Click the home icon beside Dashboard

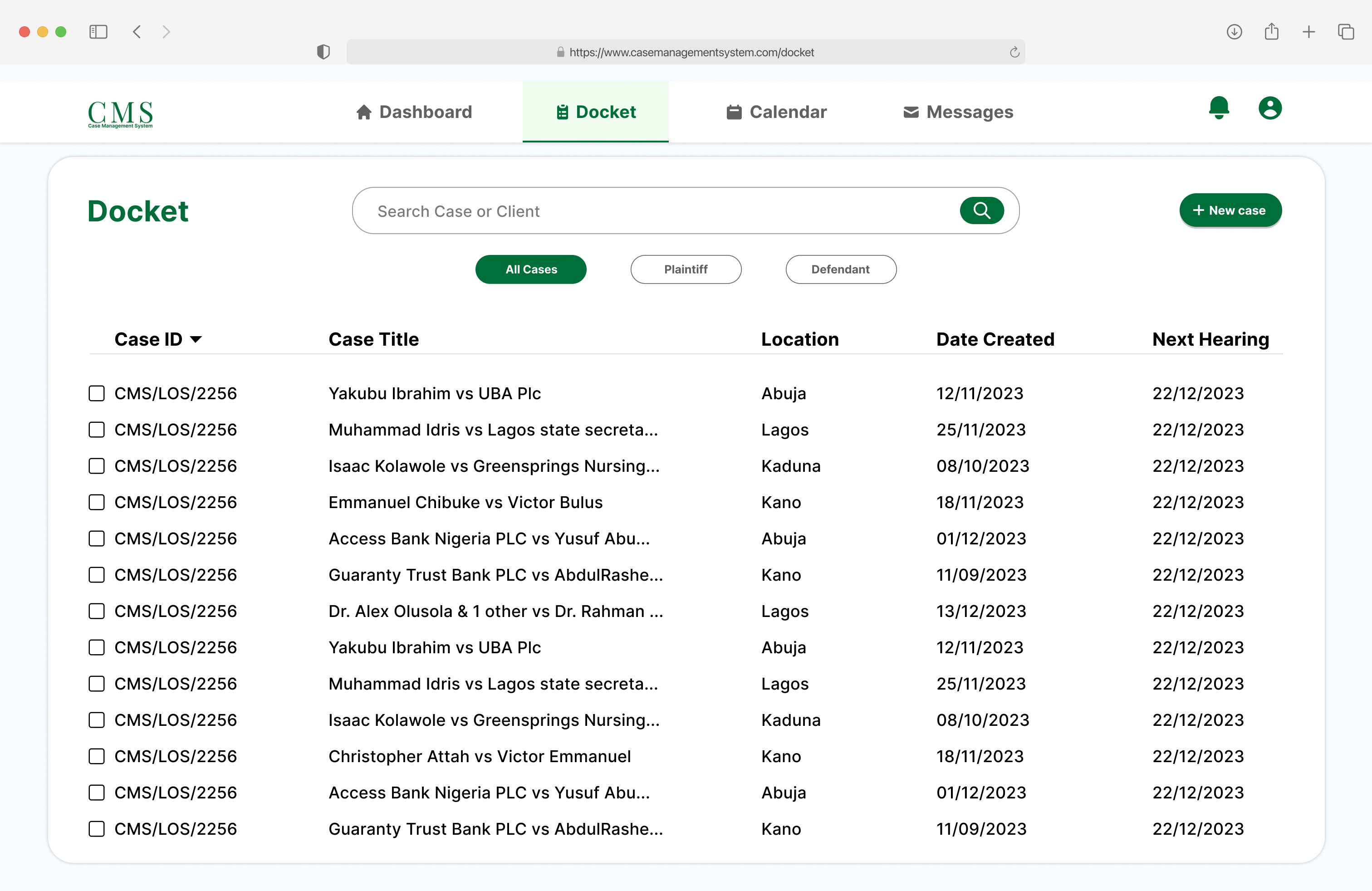[364, 112]
